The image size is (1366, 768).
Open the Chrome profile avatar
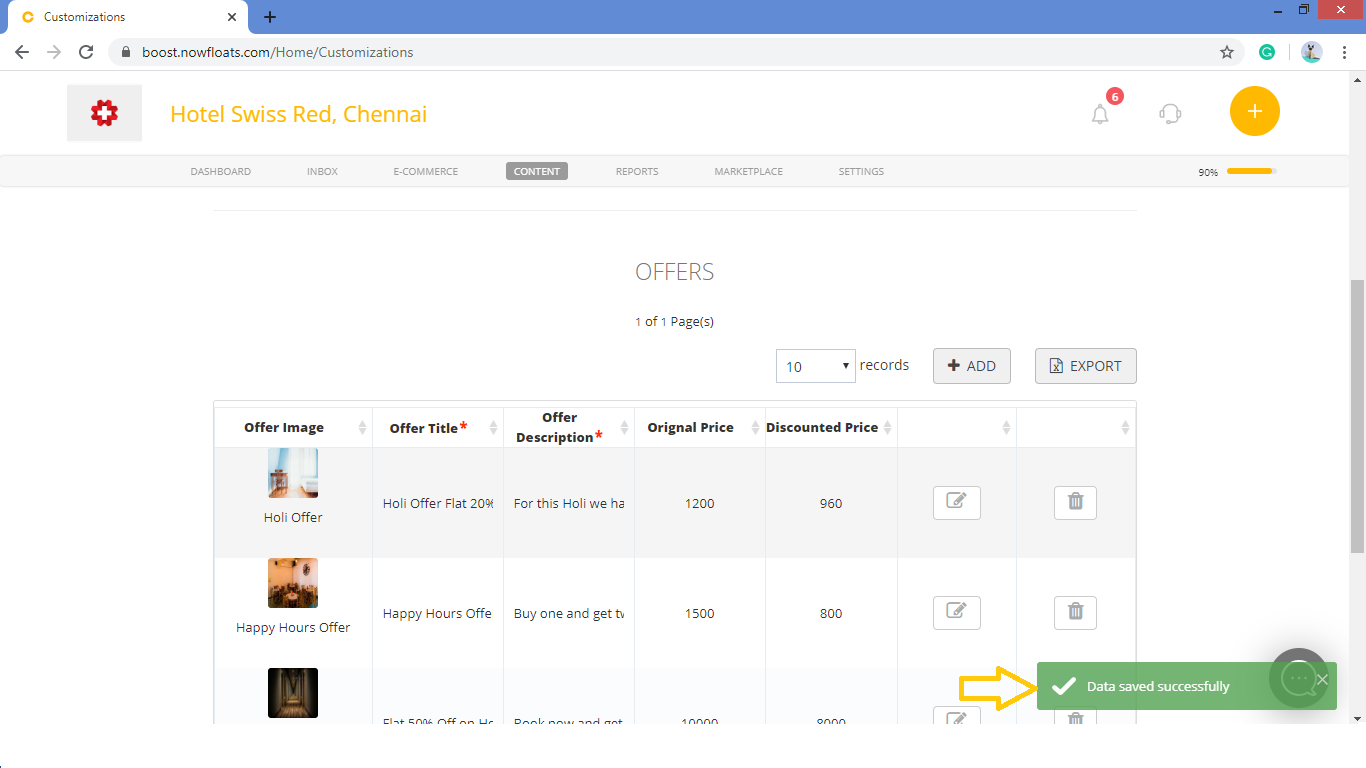coord(1312,52)
